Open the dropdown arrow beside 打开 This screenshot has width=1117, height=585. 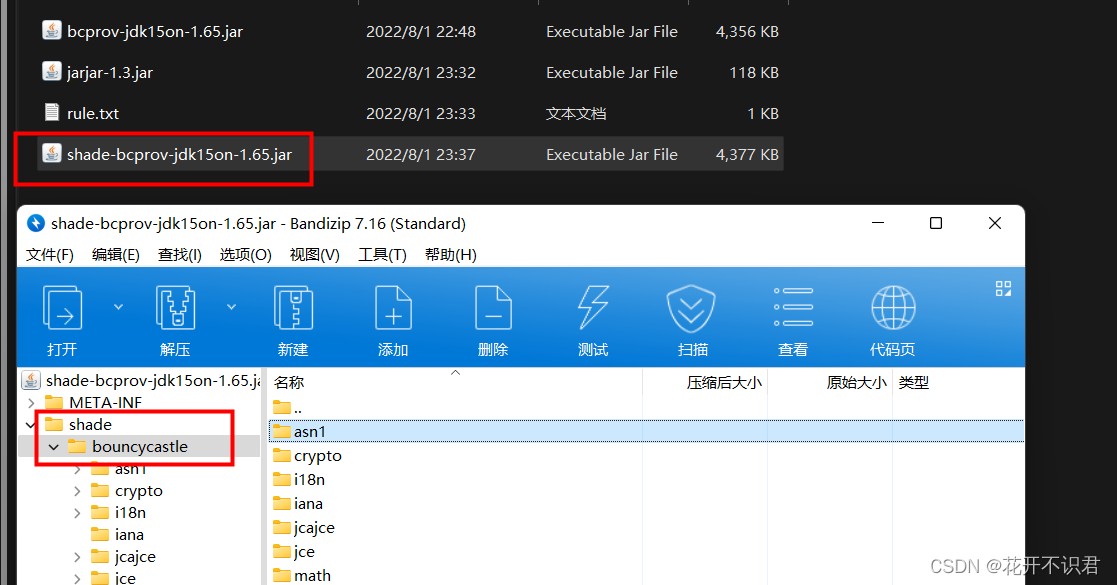[x=118, y=307]
